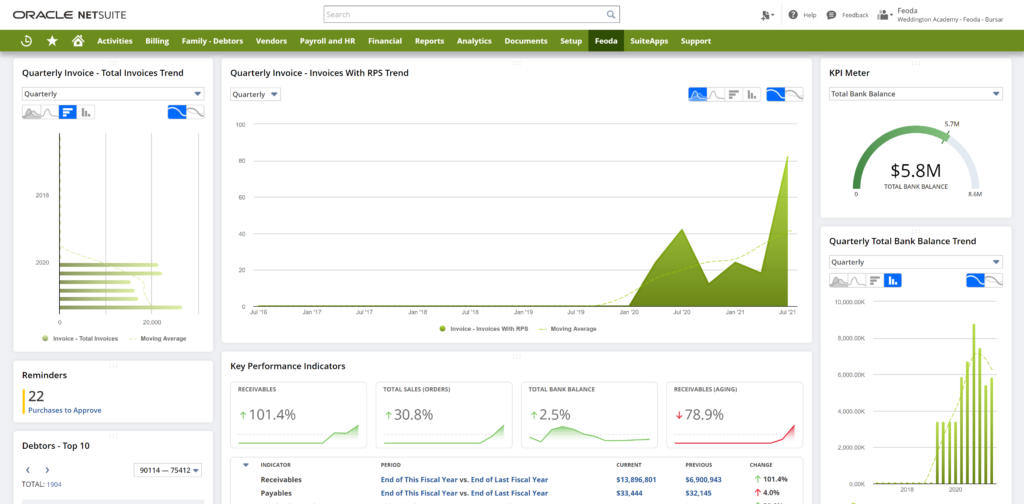Image resolution: width=1024 pixels, height=504 pixels.
Task: Select line chart in Invoices With RPS Trend
Action: 716,95
